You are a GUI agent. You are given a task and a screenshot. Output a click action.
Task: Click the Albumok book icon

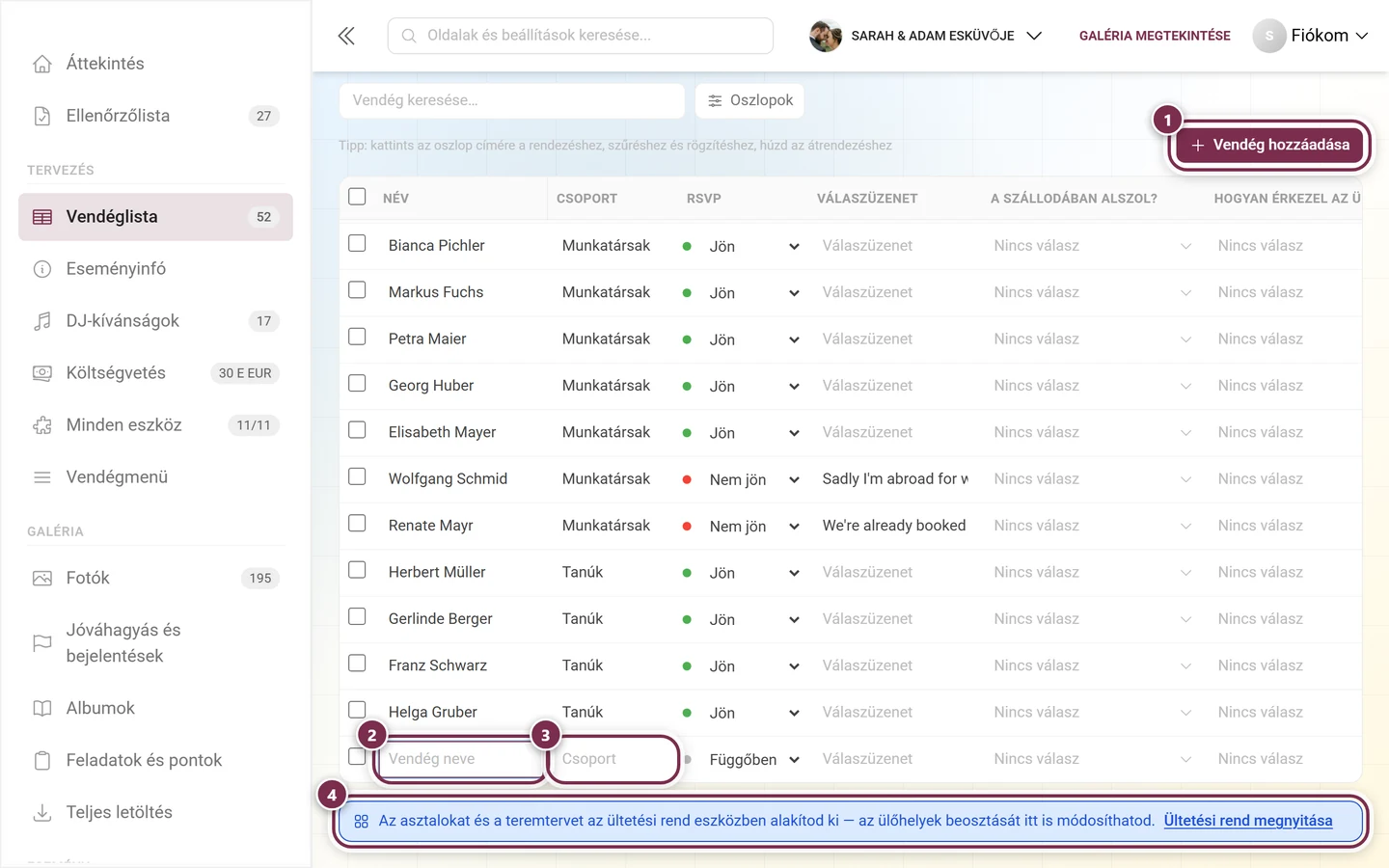click(42, 709)
